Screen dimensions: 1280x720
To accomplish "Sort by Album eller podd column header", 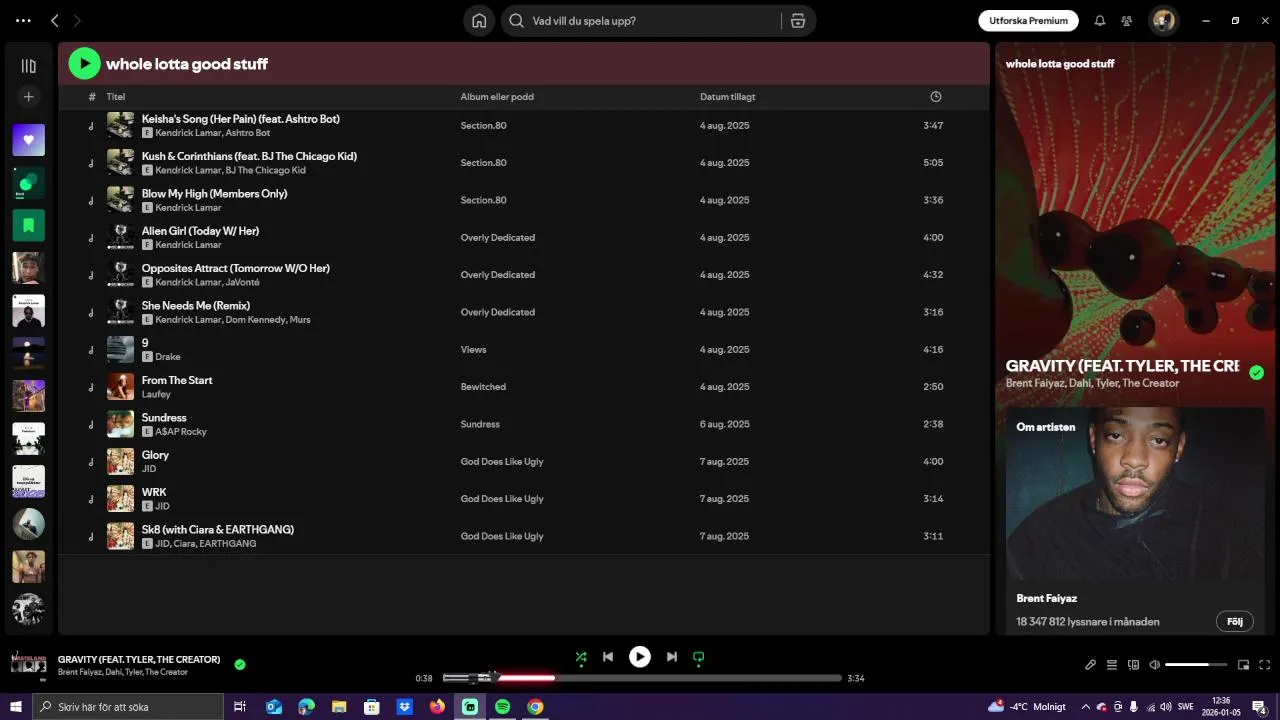I will 497,97.
